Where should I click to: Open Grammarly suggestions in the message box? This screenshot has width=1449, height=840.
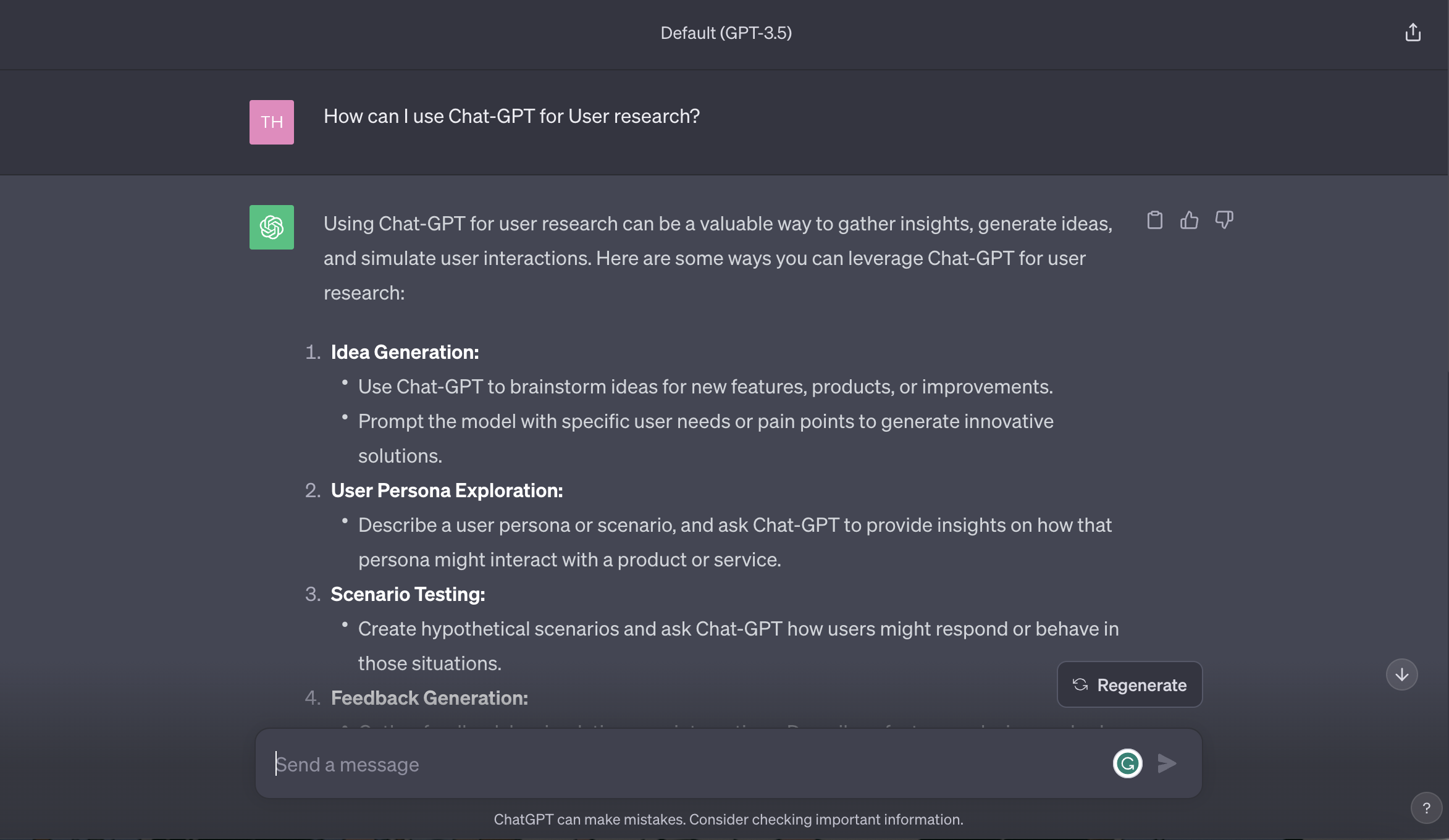(1127, 763)
